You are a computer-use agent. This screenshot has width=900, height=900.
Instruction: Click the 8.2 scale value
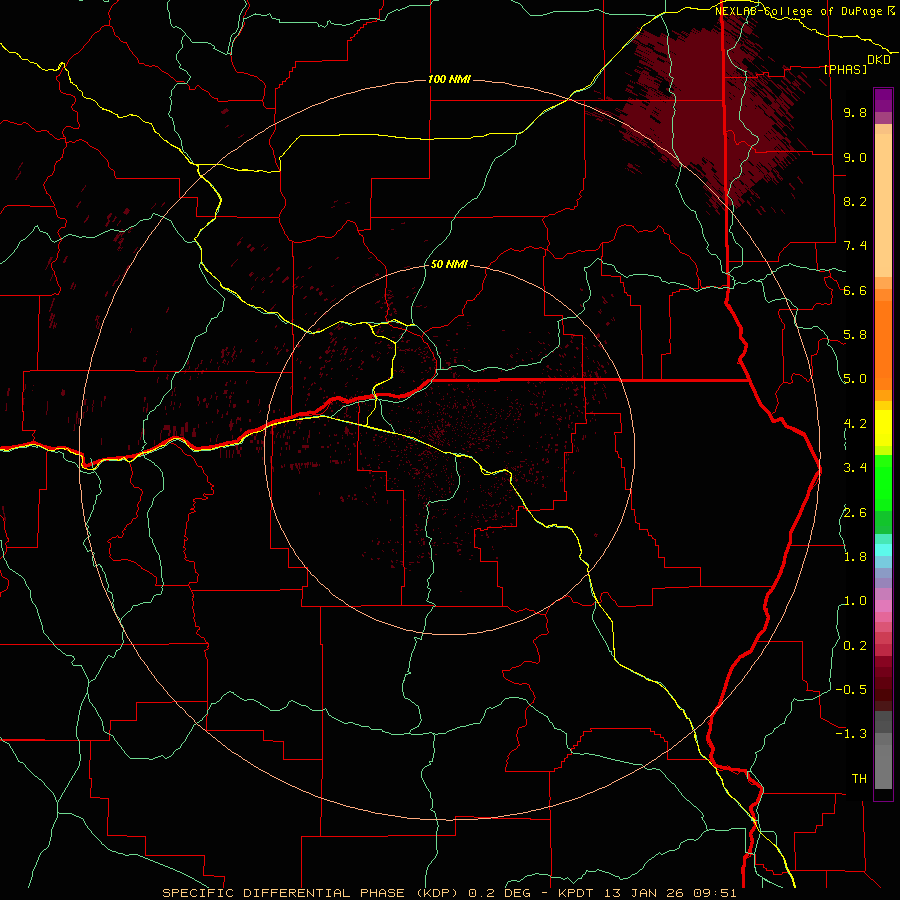[x=855, y=201]
